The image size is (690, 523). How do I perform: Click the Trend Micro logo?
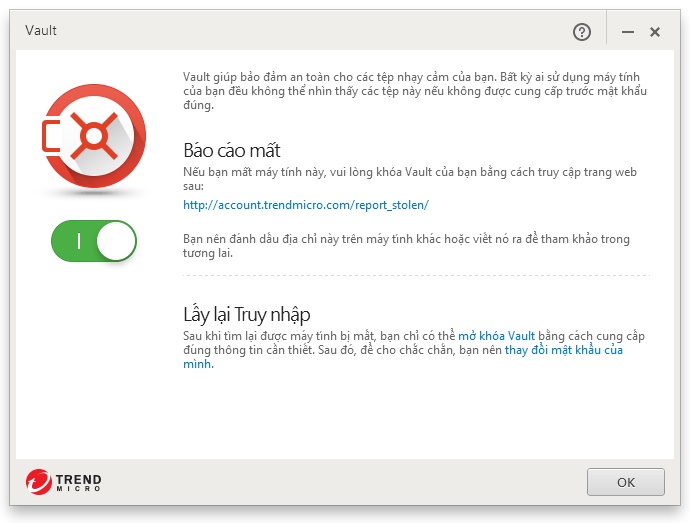click(x=64, y=482)
